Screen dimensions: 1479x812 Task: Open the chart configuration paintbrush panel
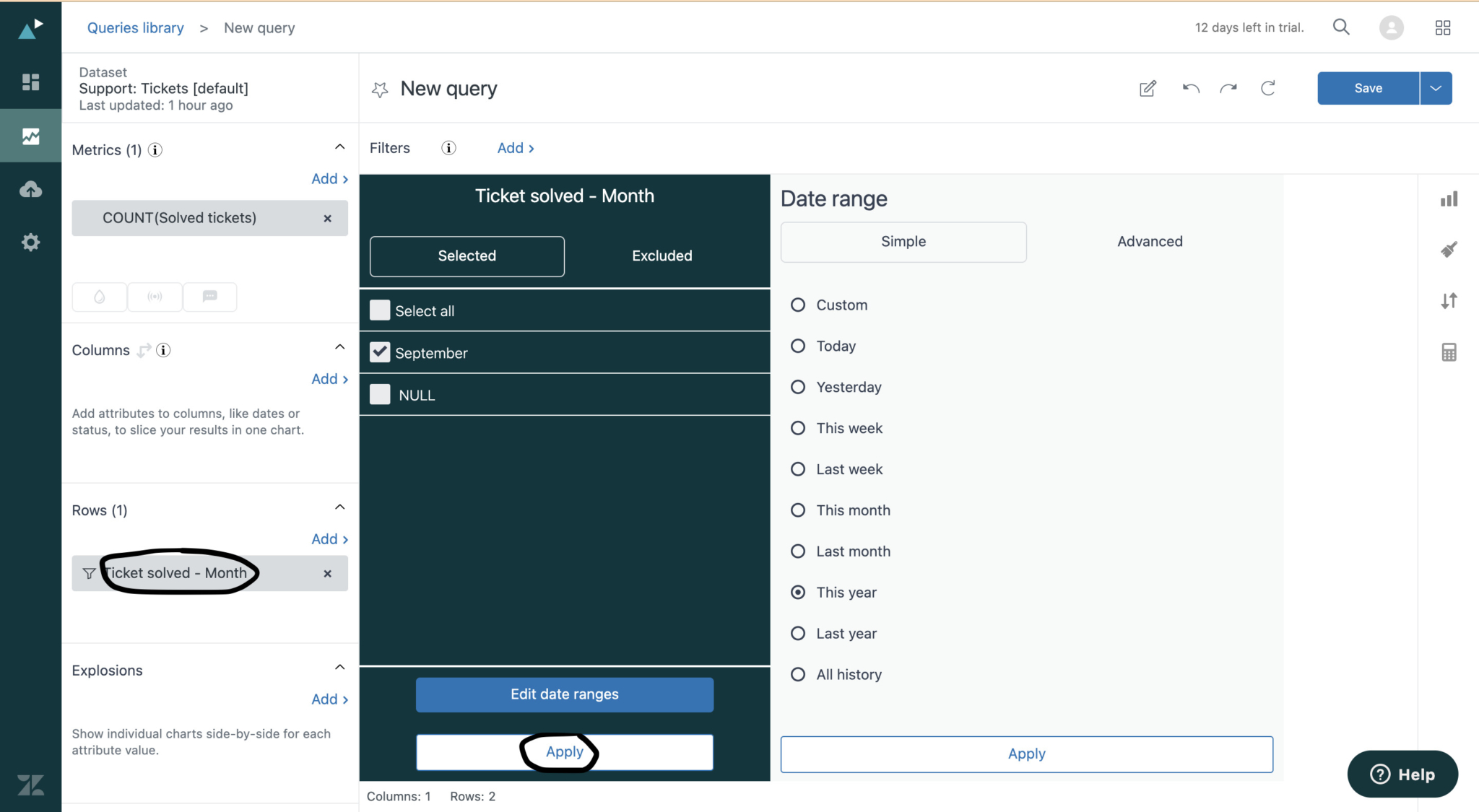pyautogui.click(x=1448, y=249)
